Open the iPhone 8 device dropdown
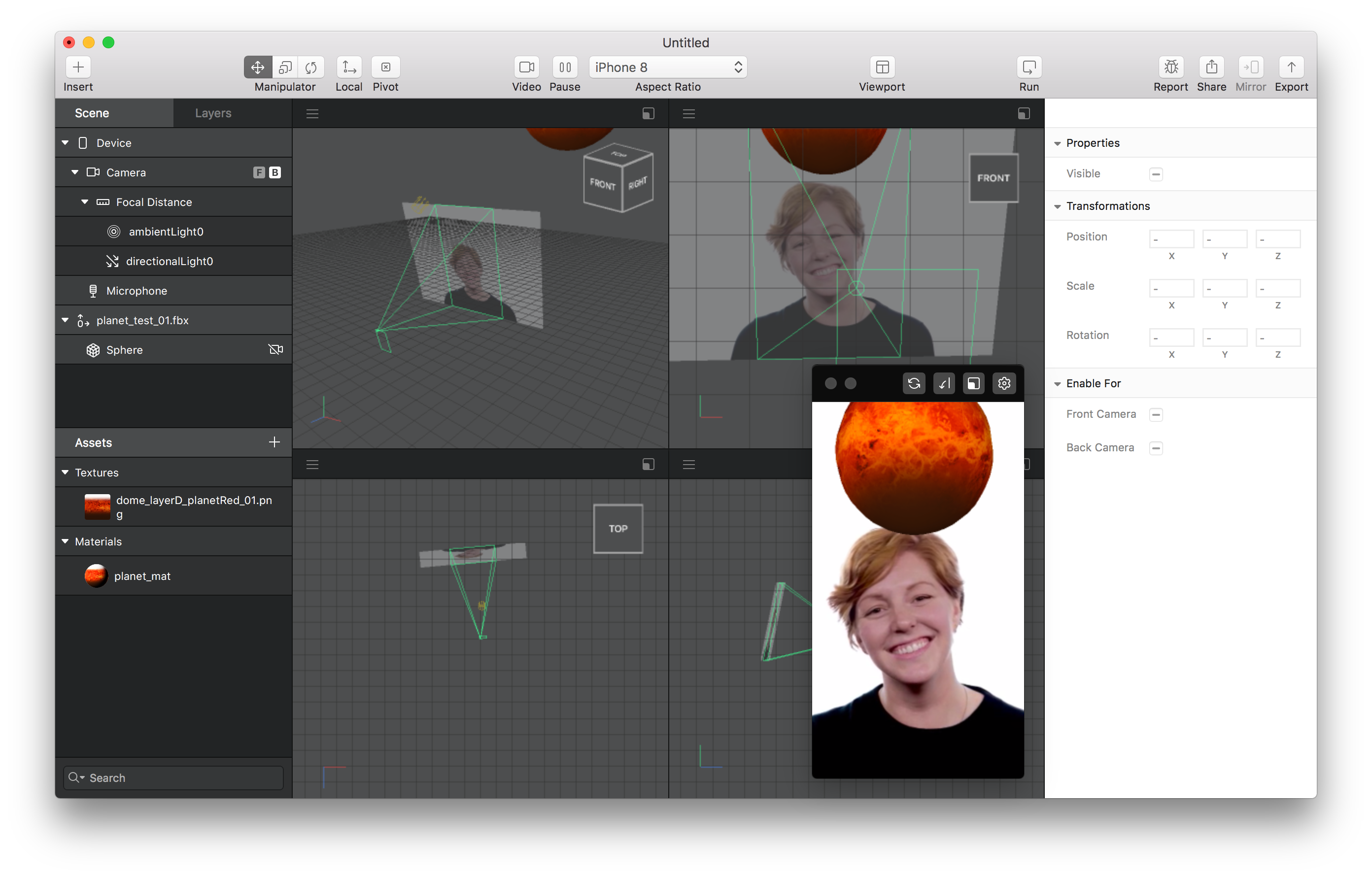This screenshot has width=1372, height=877. tap(667, 67)
